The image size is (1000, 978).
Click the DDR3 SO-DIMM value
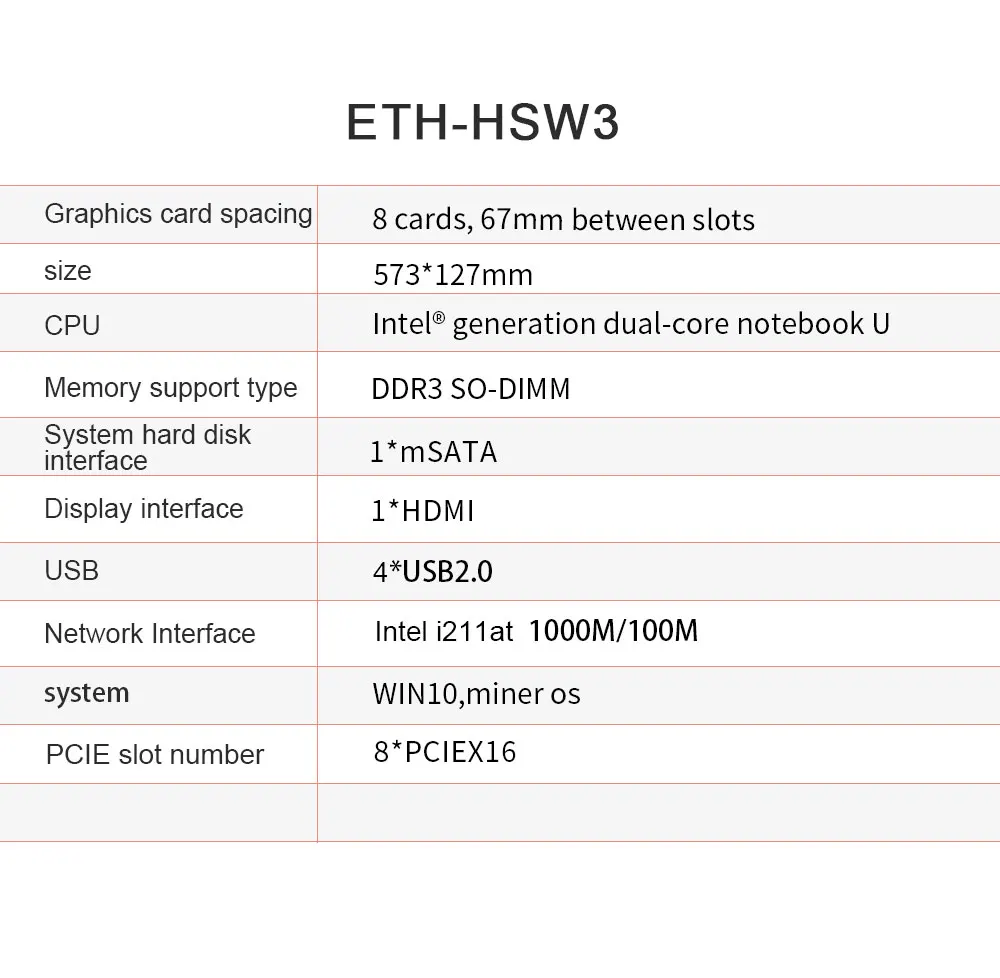point(471,389)
